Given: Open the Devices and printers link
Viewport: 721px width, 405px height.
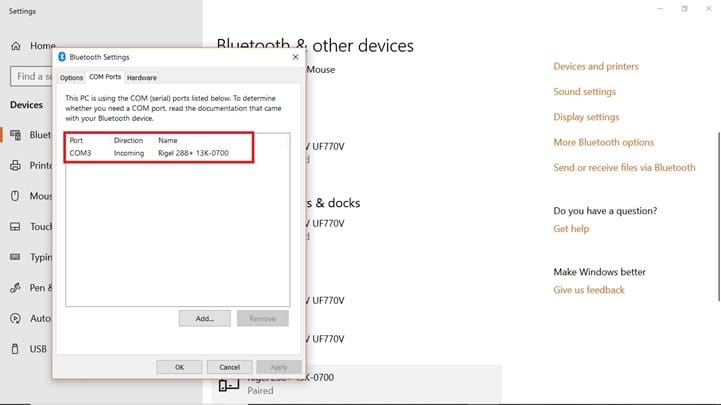Looking at the screenshot, I should coord(595,67).
